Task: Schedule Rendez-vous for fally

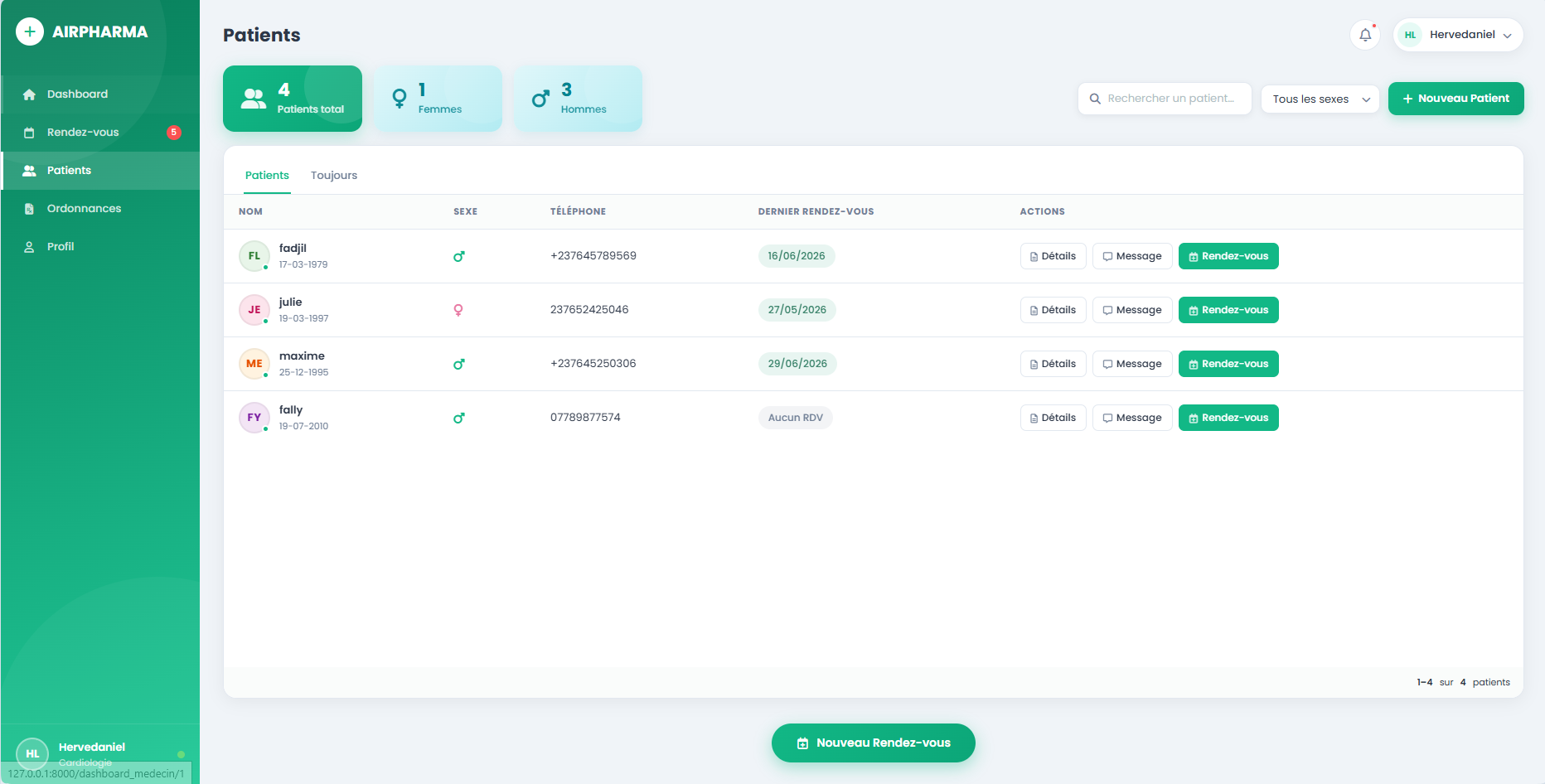Action: (x=1228, y=418)
